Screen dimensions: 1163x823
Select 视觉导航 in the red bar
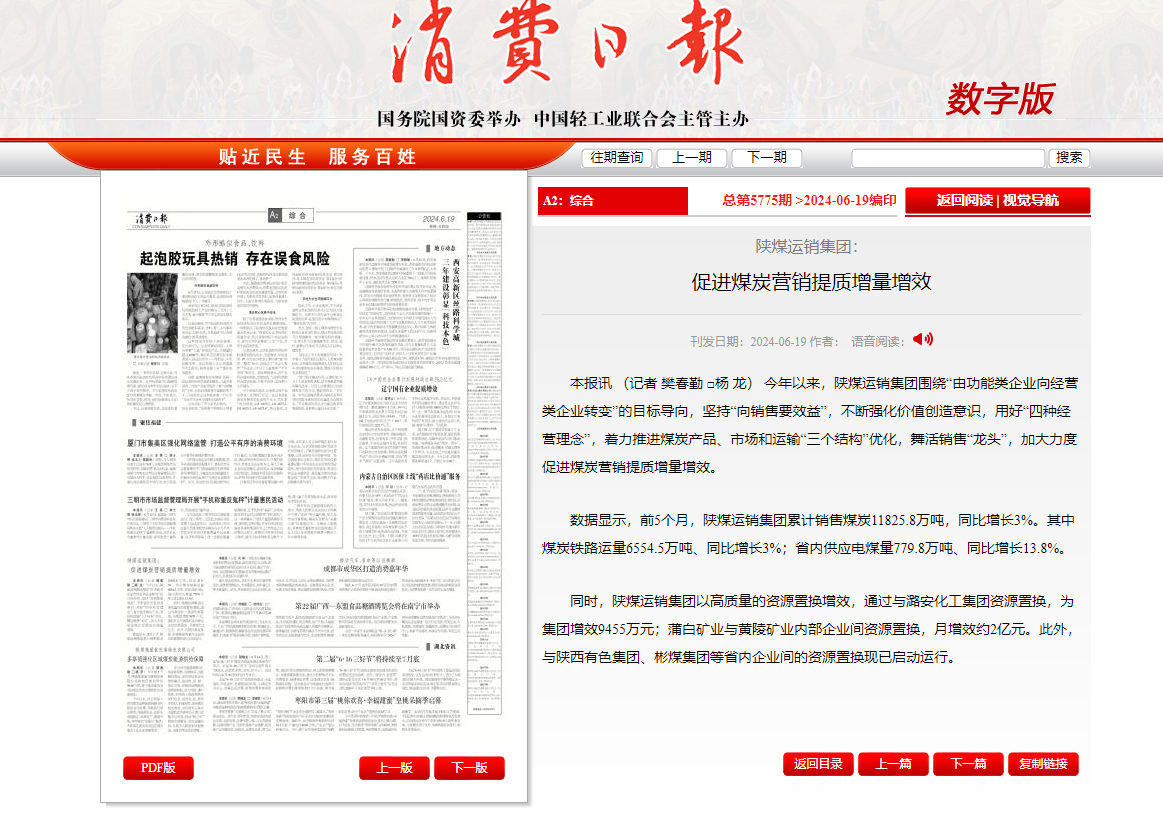pos(1031,200)
